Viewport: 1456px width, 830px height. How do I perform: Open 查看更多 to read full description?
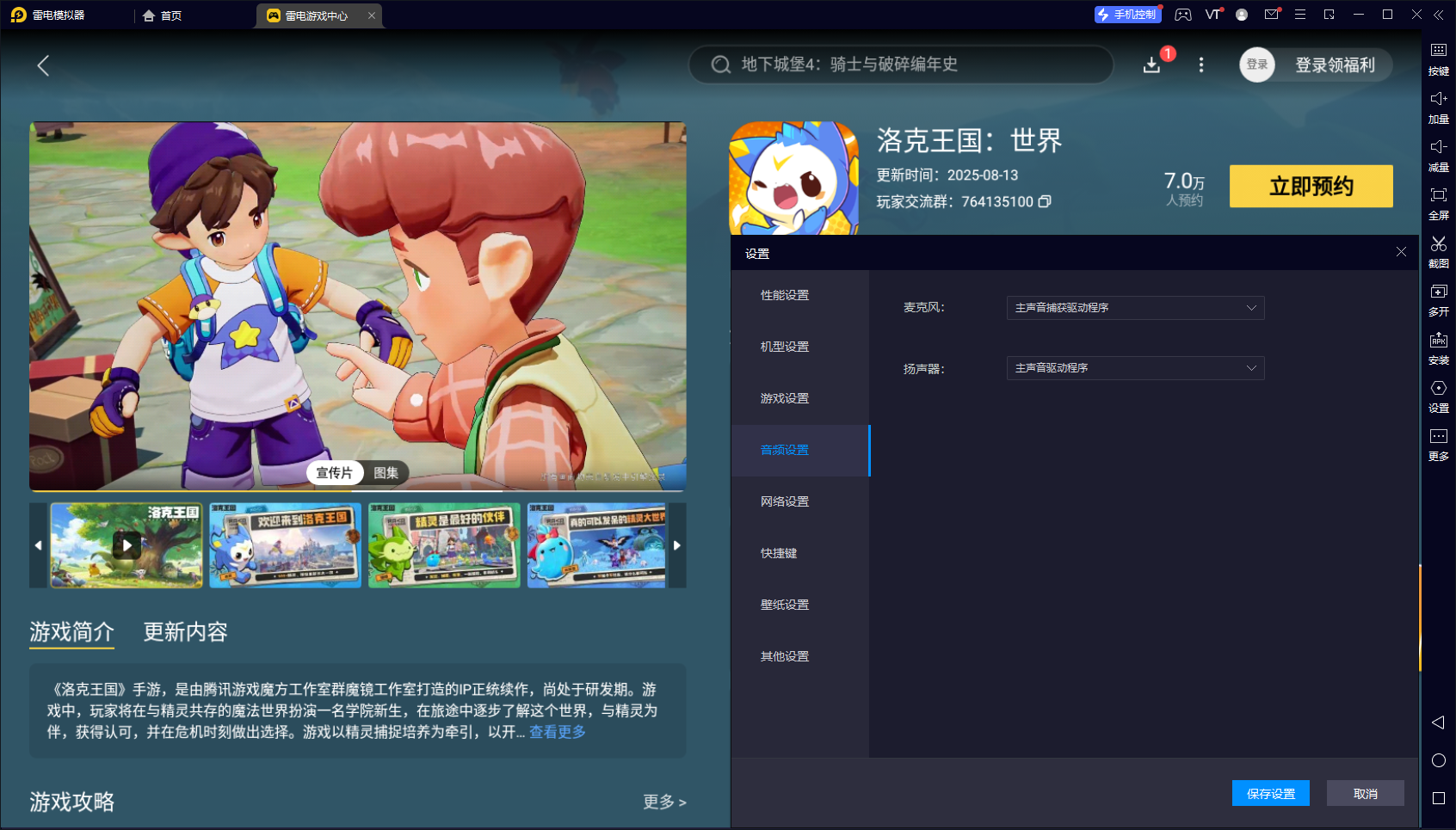[x=557, y=732]
